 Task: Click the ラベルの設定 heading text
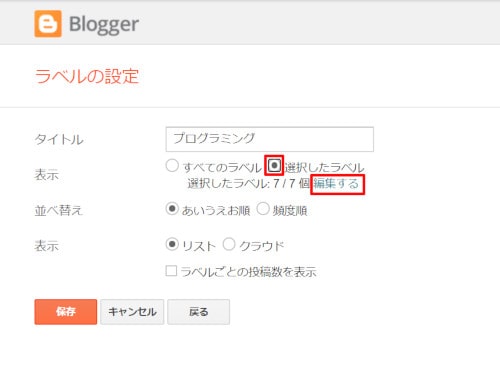click(87, 76)
